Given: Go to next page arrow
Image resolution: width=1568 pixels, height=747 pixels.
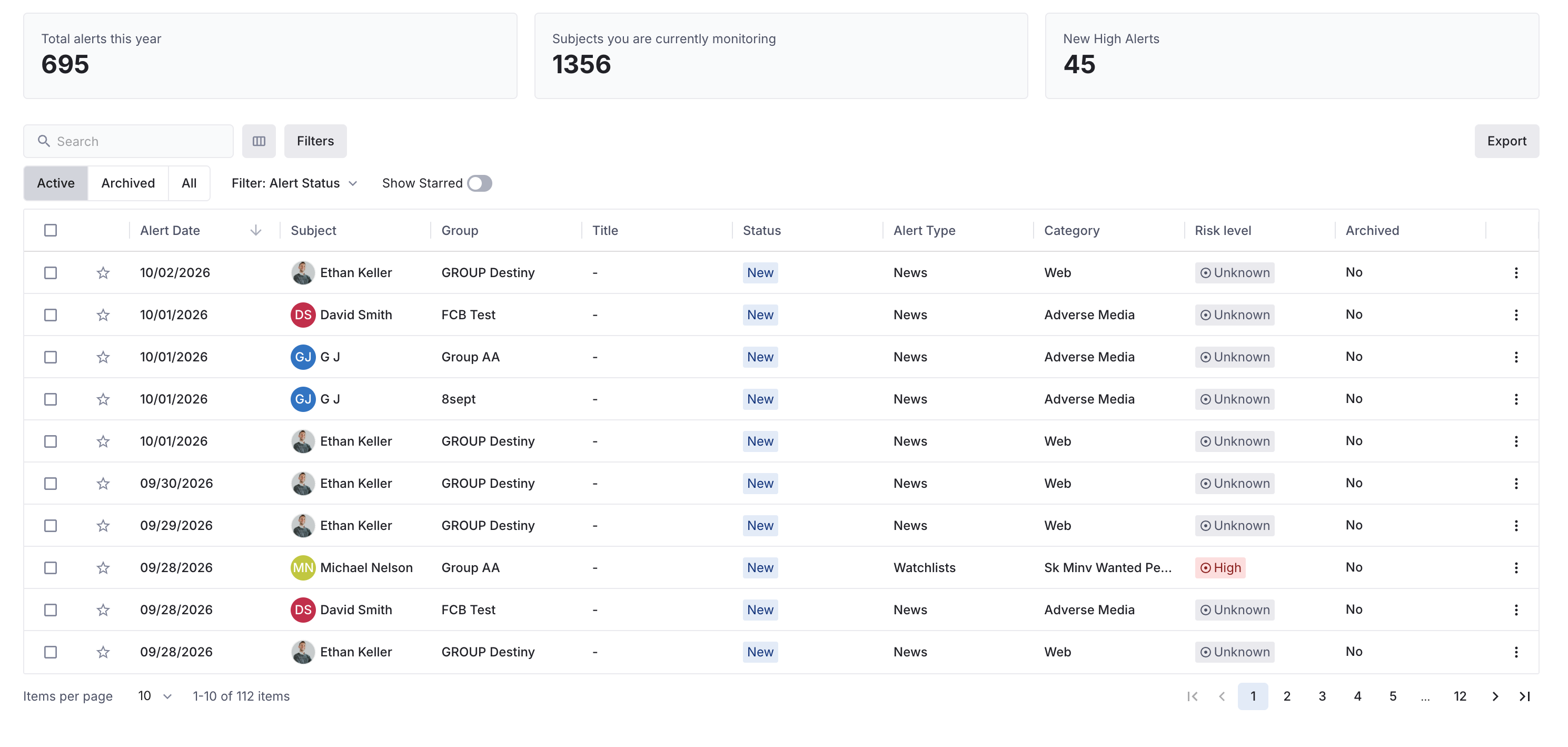Looking at the screenshot, I should pyautogui.click(x=1495, y=696).
